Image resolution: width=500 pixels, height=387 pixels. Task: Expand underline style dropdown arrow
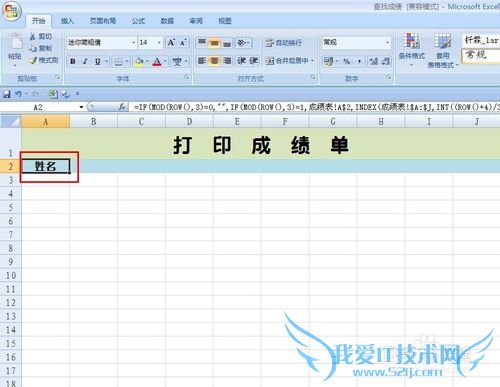[106, 62]
